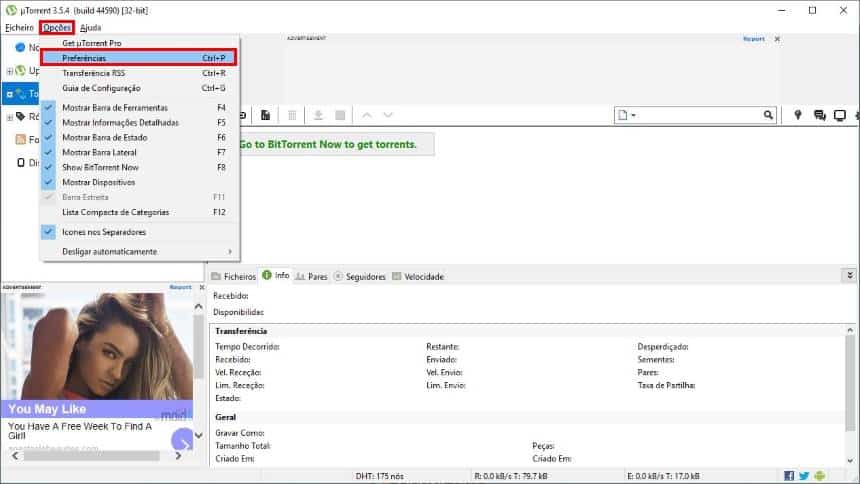Click the Facebook icon in status bar
Screen dimensions: 860x484
click(x=789, y=476)
